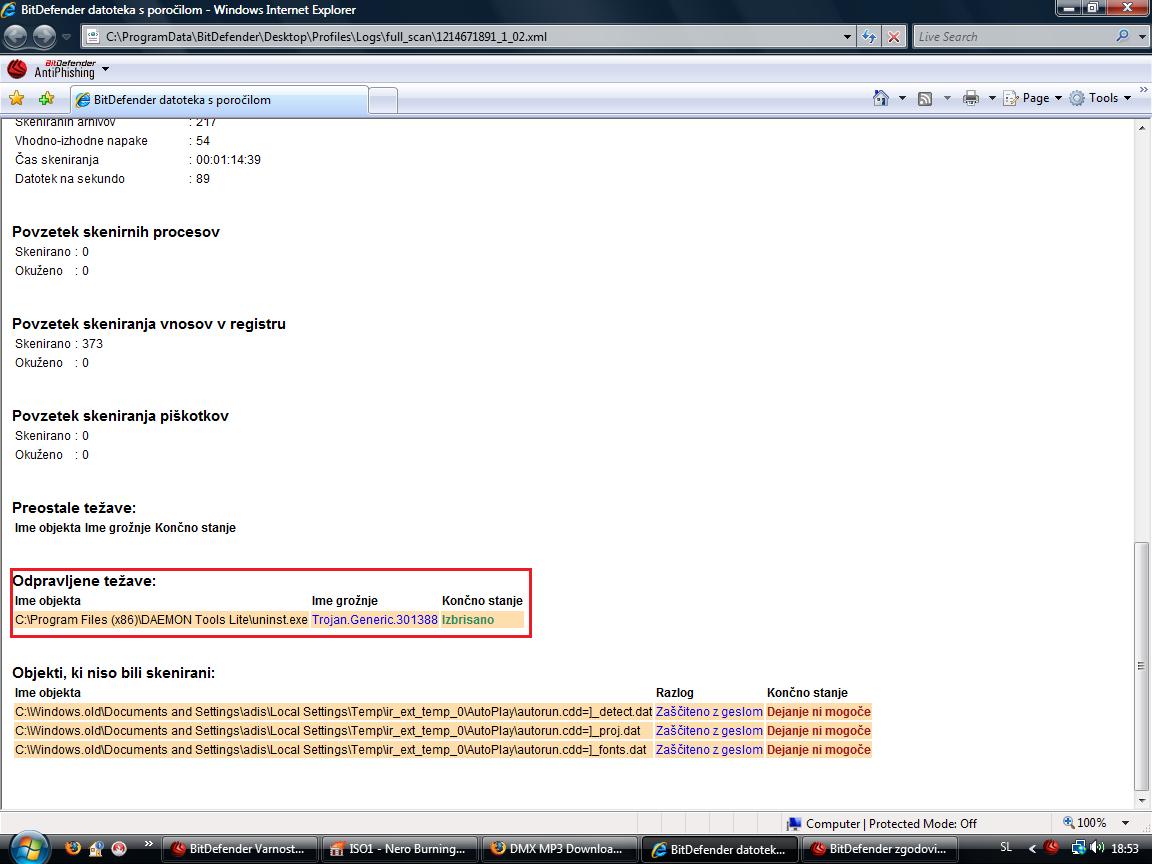Click the vertical scrollbar thumb
The height and width of the screenshot is (864, 1152).
pyautogui.click(x=1142, y=666)
